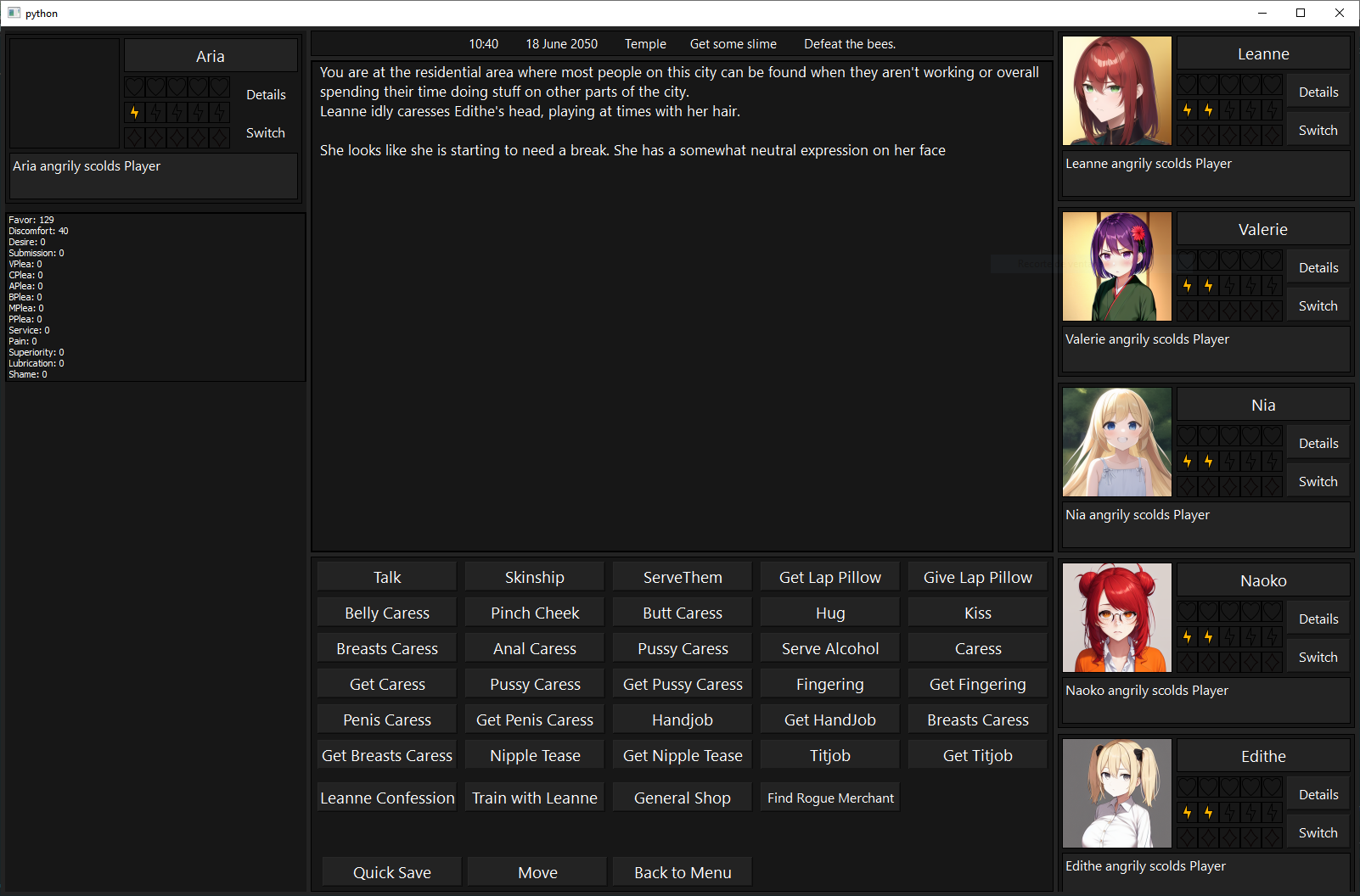Select Leanne's portrait image
Screen dimensions: 1360x896
pos(1116,91)
